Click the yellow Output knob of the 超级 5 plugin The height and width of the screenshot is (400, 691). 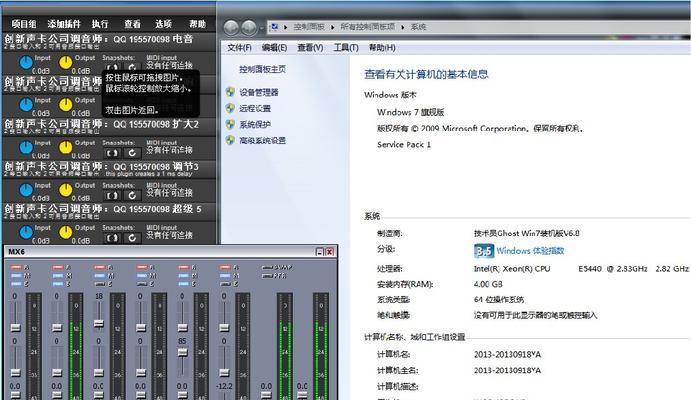66,232
